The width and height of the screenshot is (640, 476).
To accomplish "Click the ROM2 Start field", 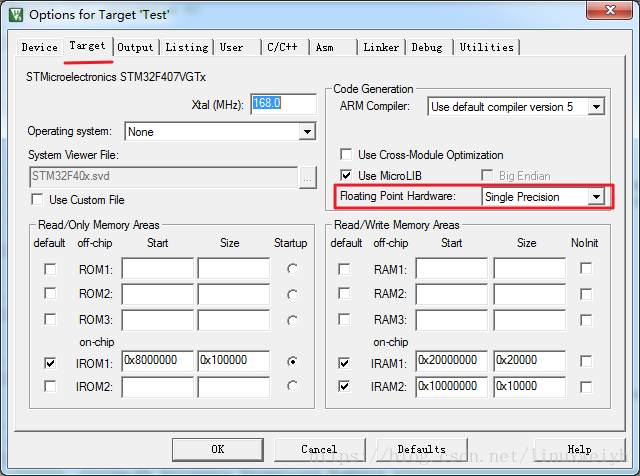I will coord(158,294).
